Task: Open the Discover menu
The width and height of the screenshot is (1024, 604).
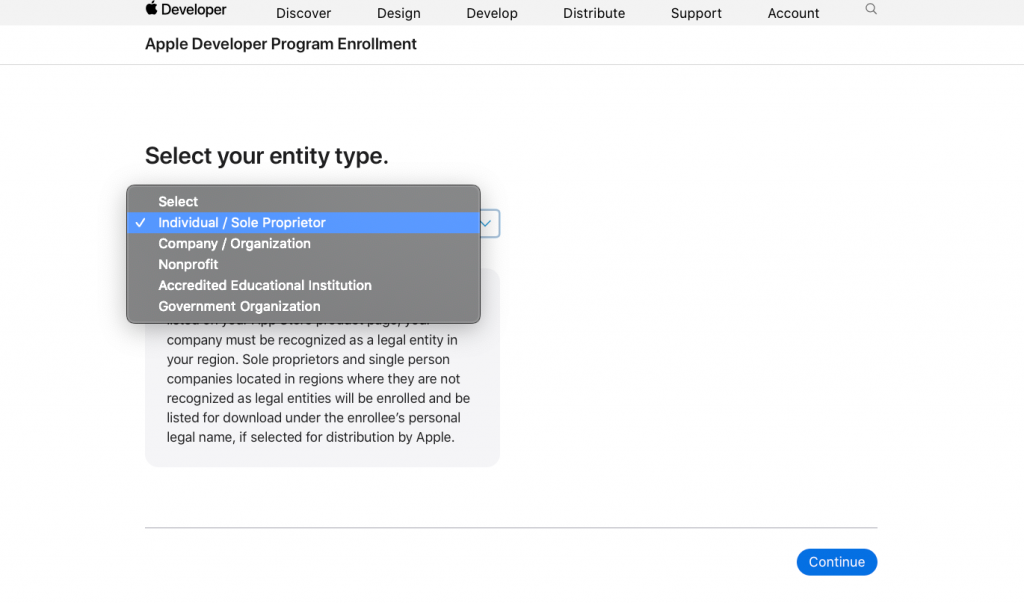Action: tap(303, 13)
